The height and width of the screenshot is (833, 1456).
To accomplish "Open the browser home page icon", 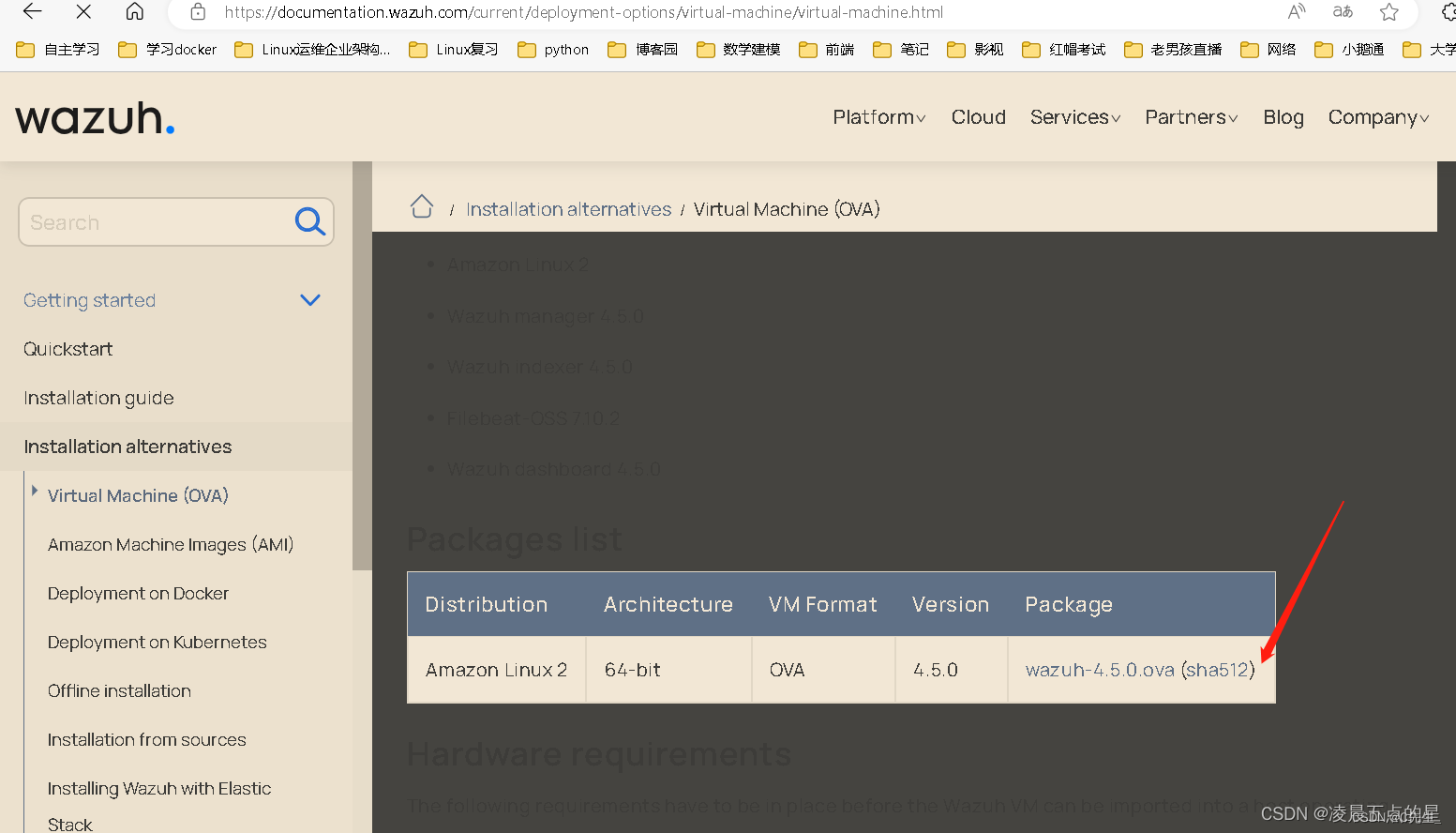I will pyautogui.click(x=135, y=11).
